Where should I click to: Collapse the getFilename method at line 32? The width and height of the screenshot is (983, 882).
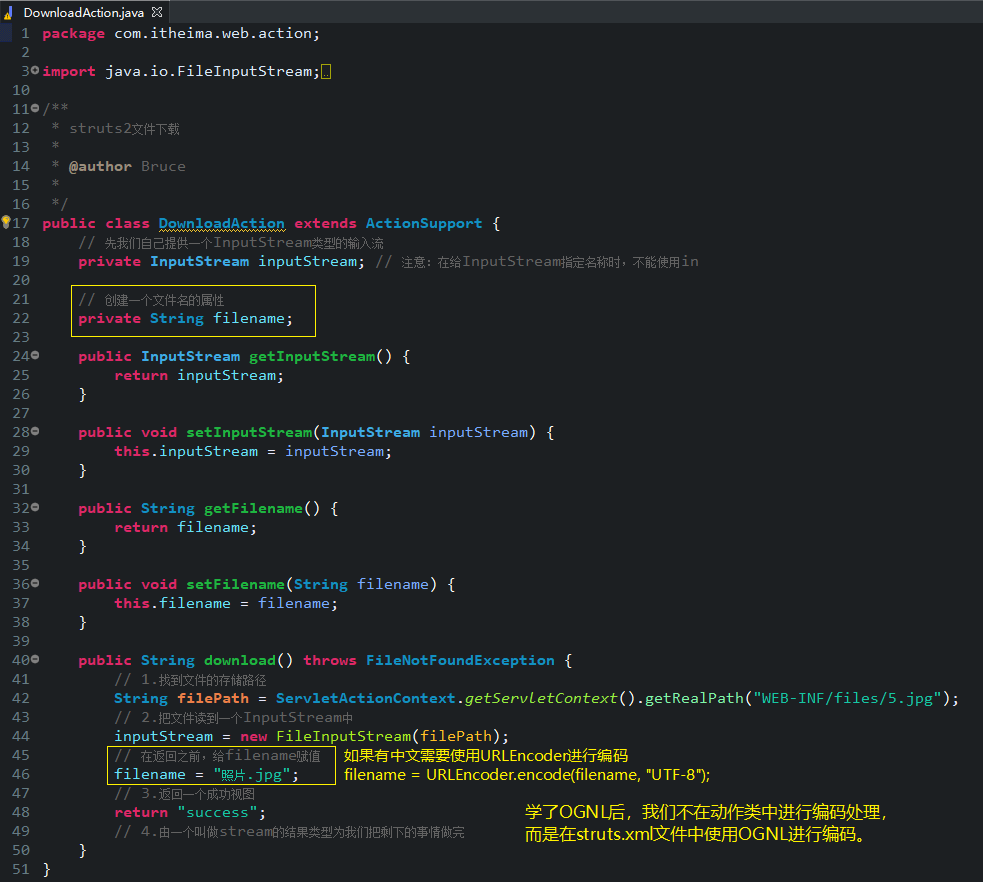click(x=35, y=507)
